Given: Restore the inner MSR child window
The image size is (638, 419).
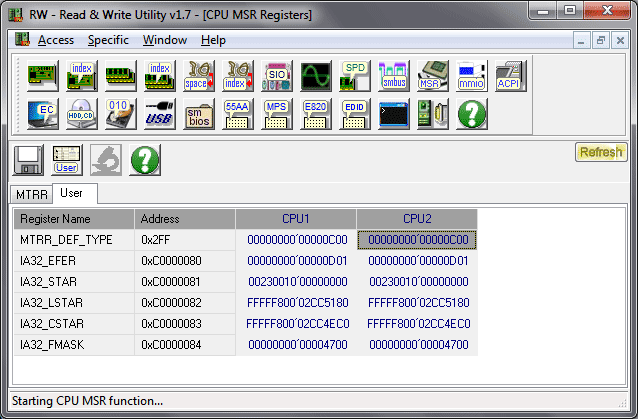Looking at the screenshot, I should (601, 40).
